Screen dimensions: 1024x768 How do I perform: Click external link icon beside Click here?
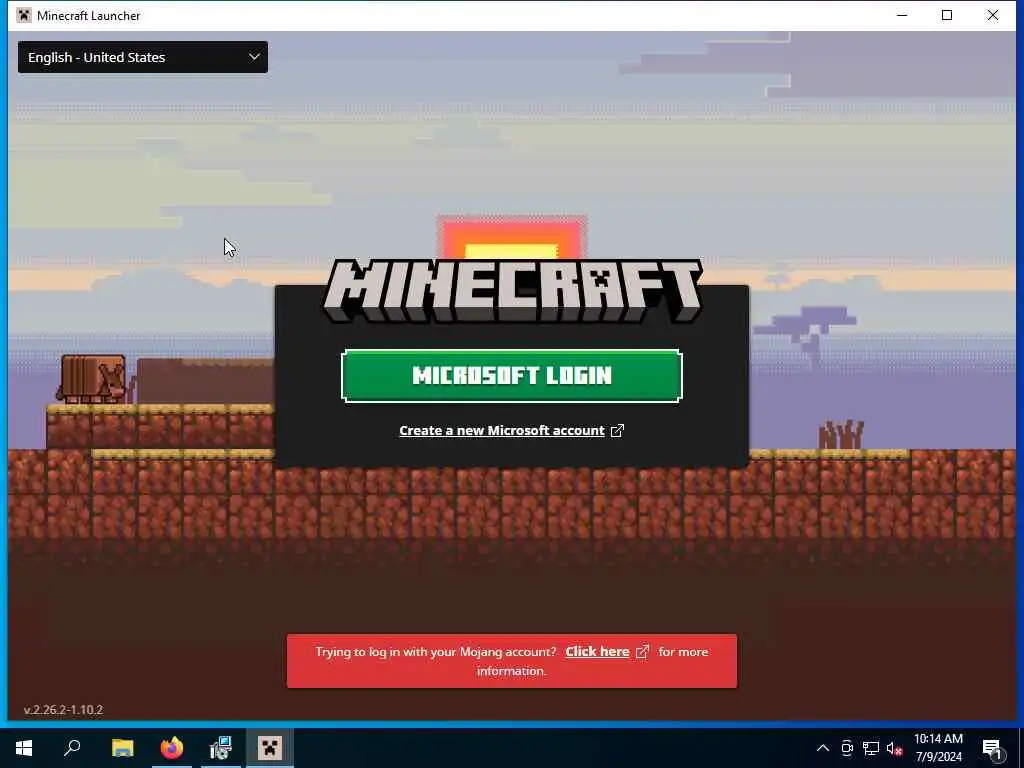click(643, 652)
